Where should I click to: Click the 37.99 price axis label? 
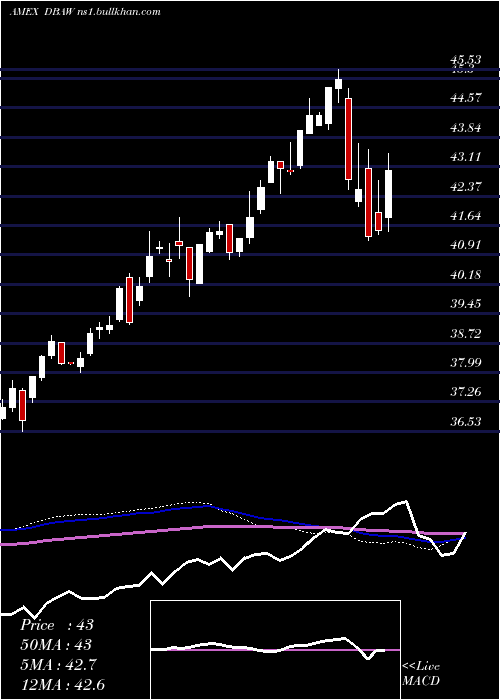467,362
